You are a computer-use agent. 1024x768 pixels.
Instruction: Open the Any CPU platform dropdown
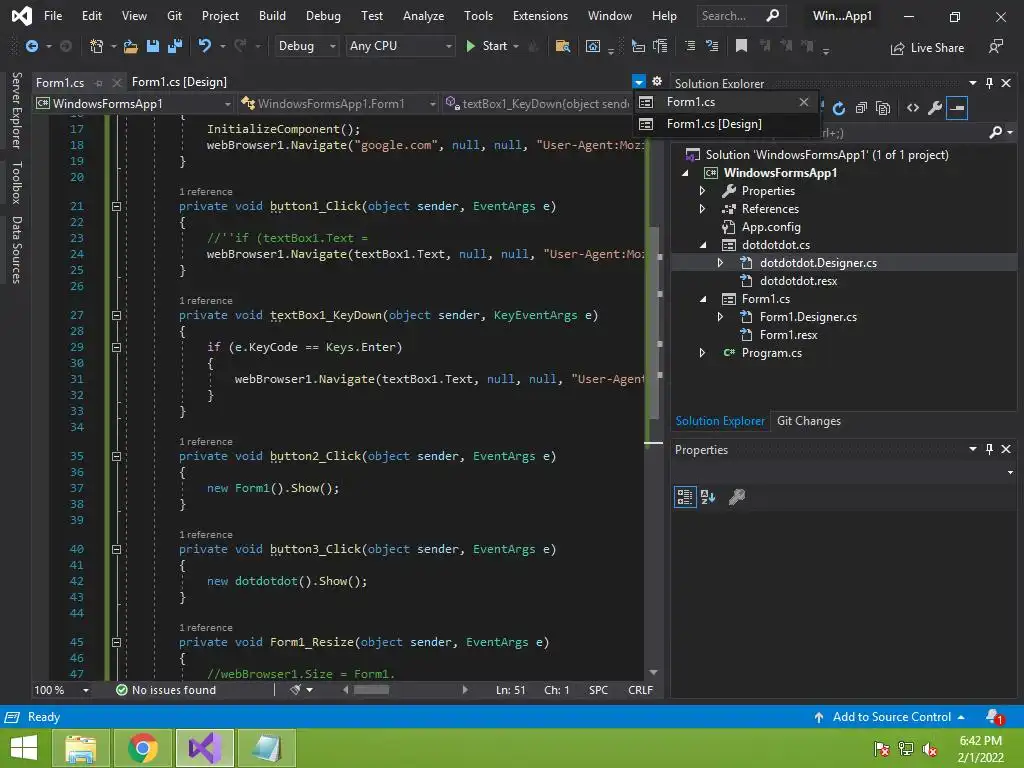[400, 46]
